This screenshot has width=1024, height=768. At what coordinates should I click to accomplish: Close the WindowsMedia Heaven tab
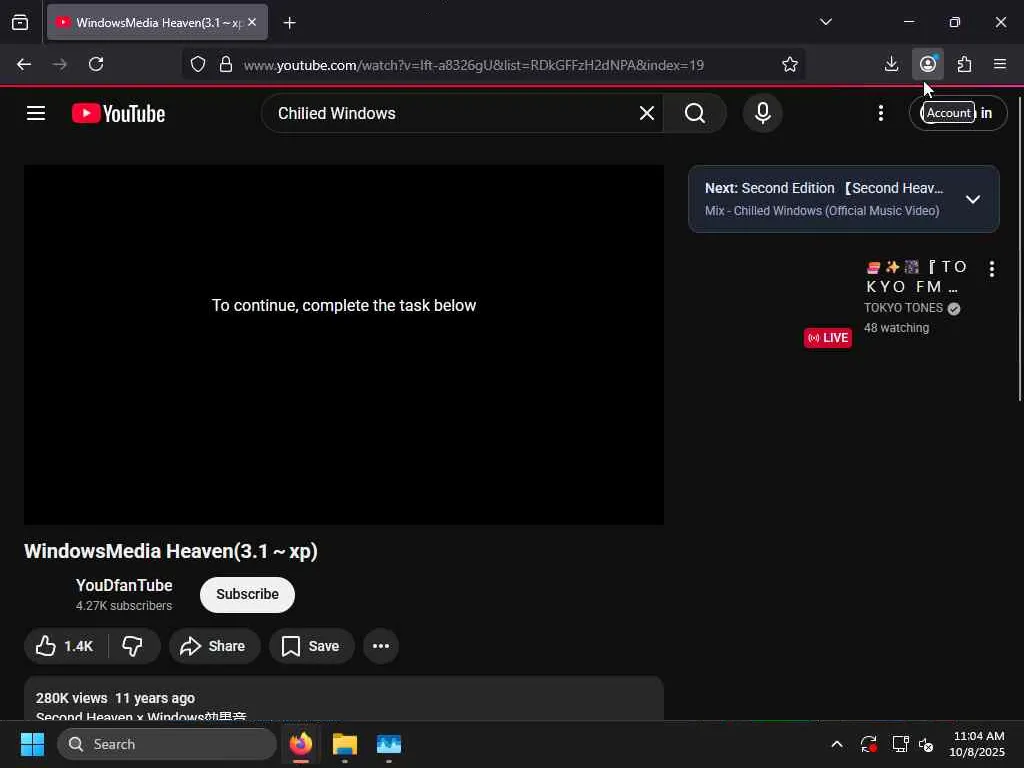[x=252, y=22]
